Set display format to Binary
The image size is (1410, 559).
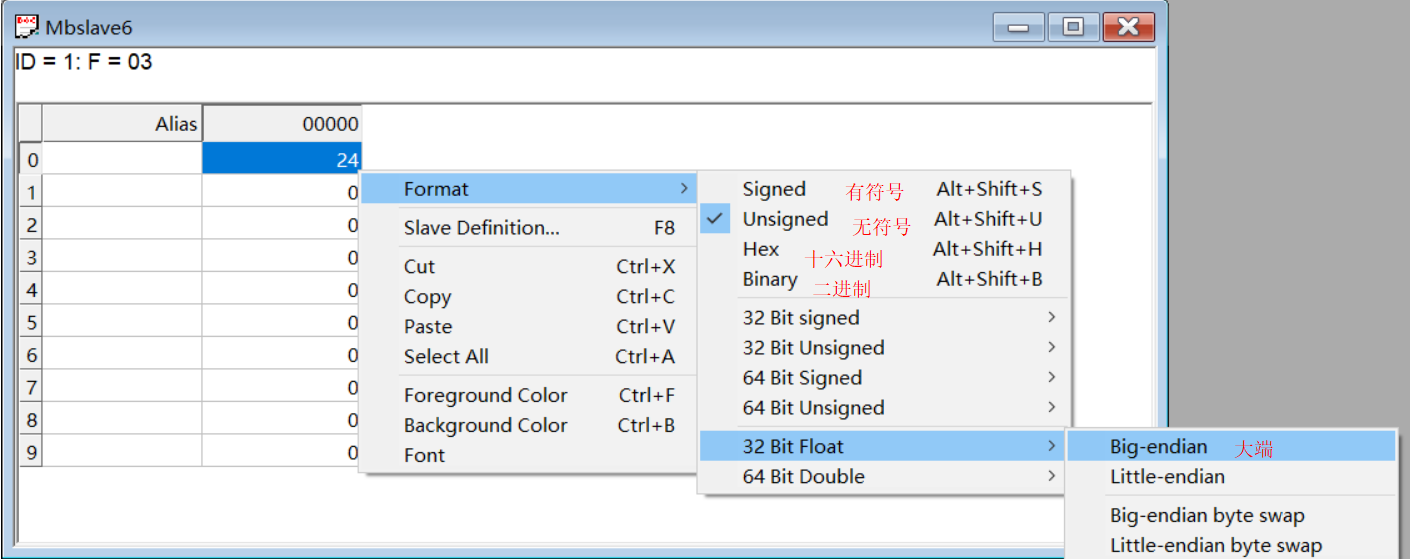point(770,279)
